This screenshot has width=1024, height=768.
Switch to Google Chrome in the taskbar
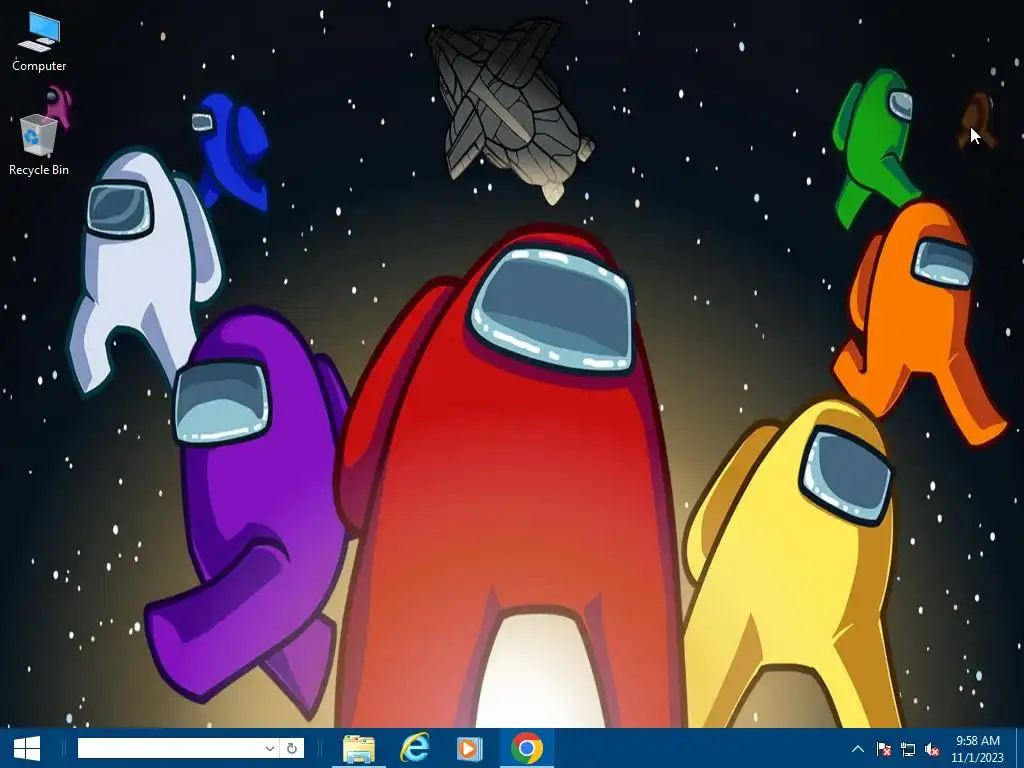click(x=526, y=748)
